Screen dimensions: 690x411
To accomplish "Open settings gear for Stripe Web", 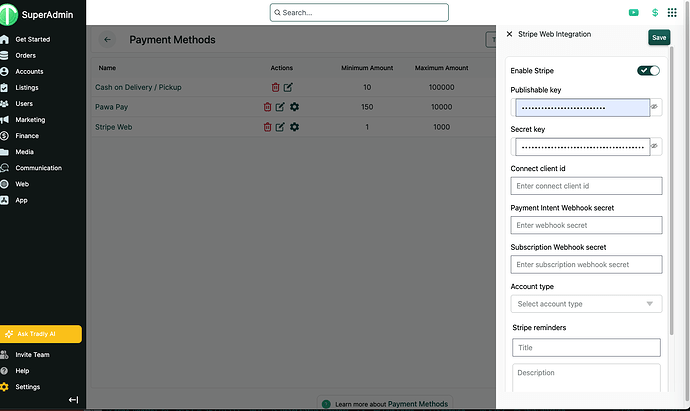I will [x=294, y=127].
